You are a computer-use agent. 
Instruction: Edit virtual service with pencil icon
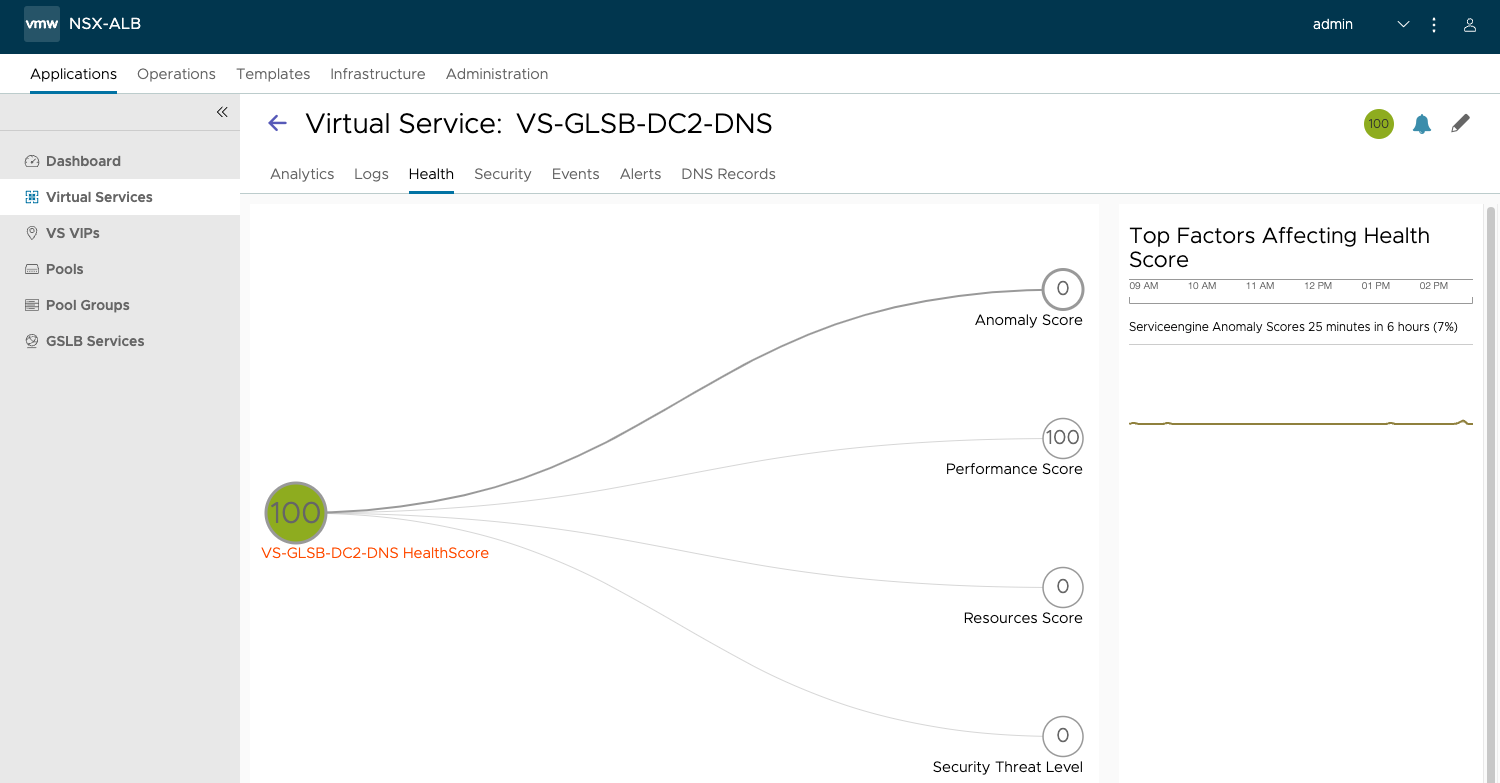[x=1461, y=123]
